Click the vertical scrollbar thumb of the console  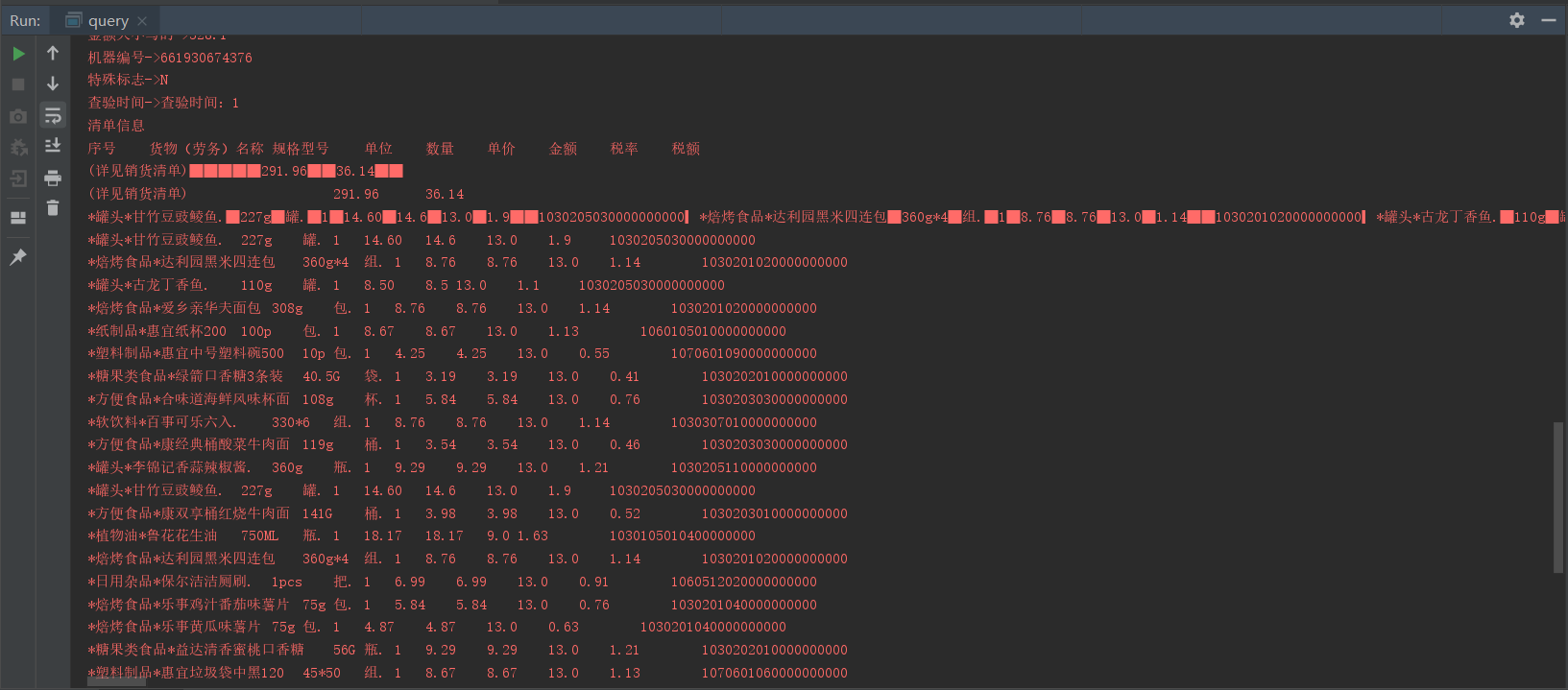click(x=1558, y=497)
